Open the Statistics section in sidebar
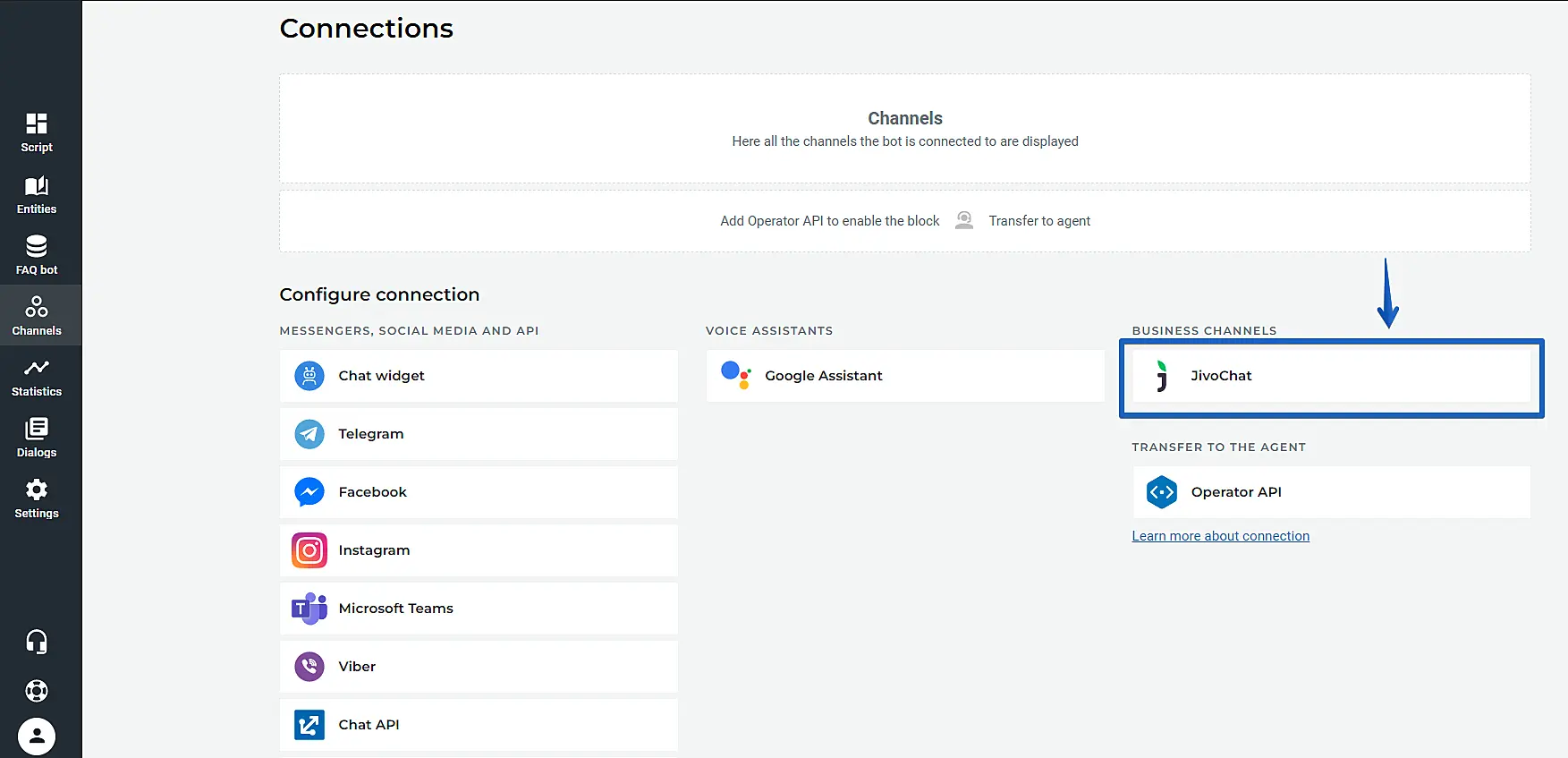Viewport: 1568px width, 758px height. [37, 377]
